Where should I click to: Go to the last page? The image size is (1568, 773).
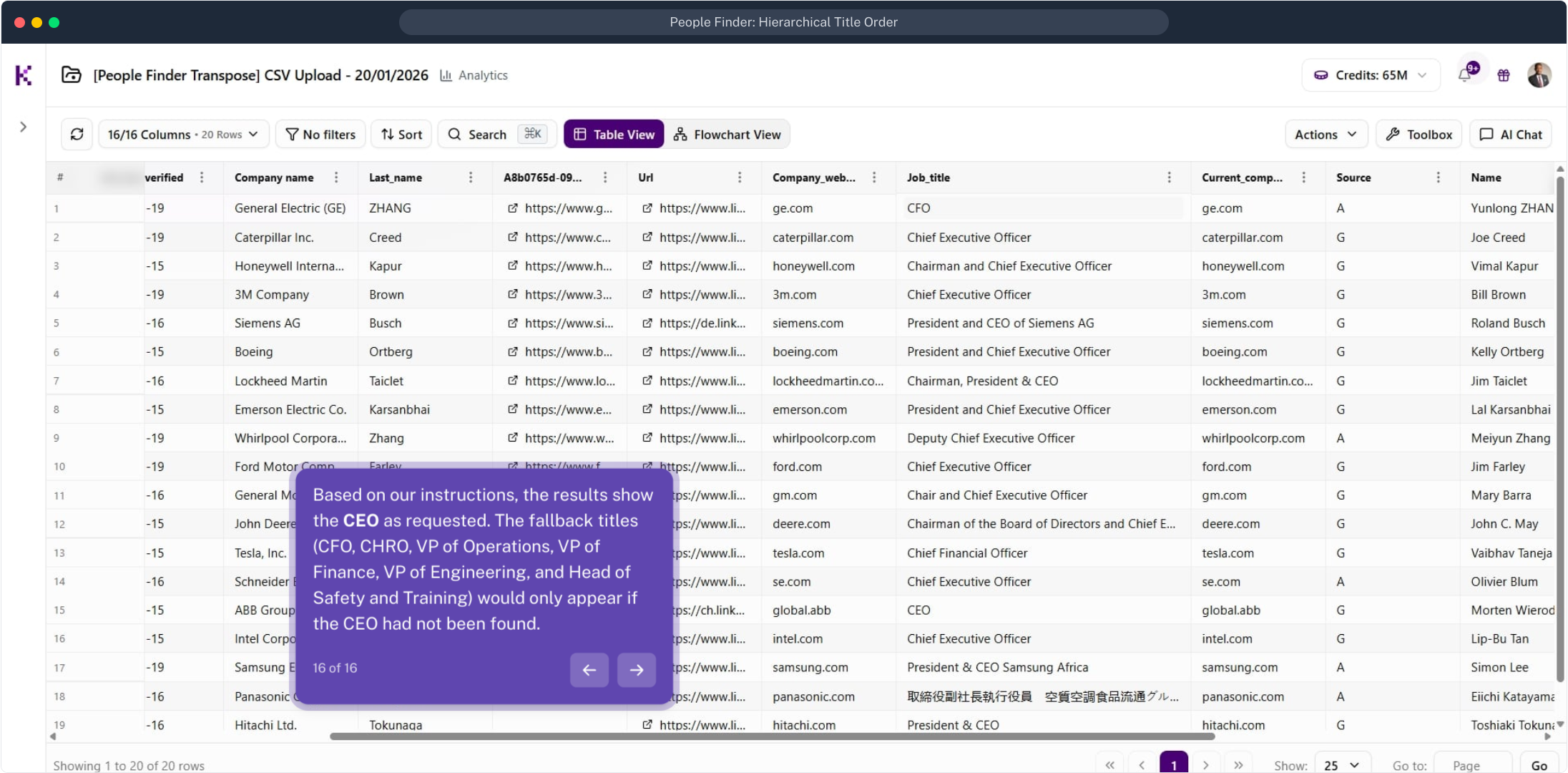click(1238, 764)
